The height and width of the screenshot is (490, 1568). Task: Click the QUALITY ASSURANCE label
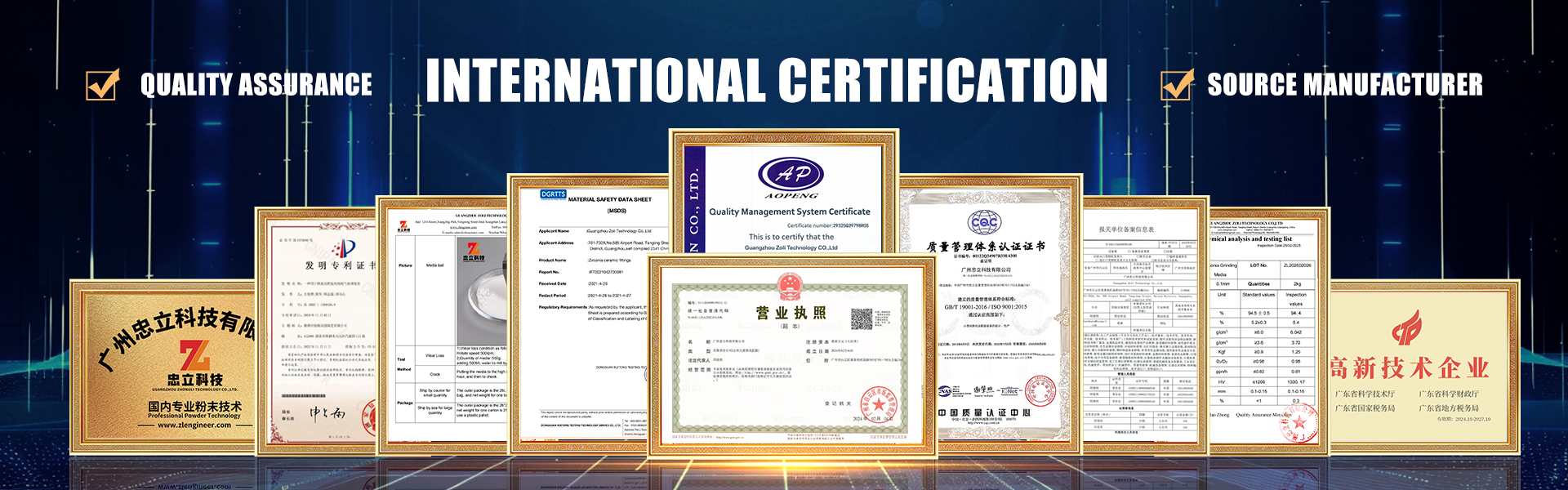(256, 84)
